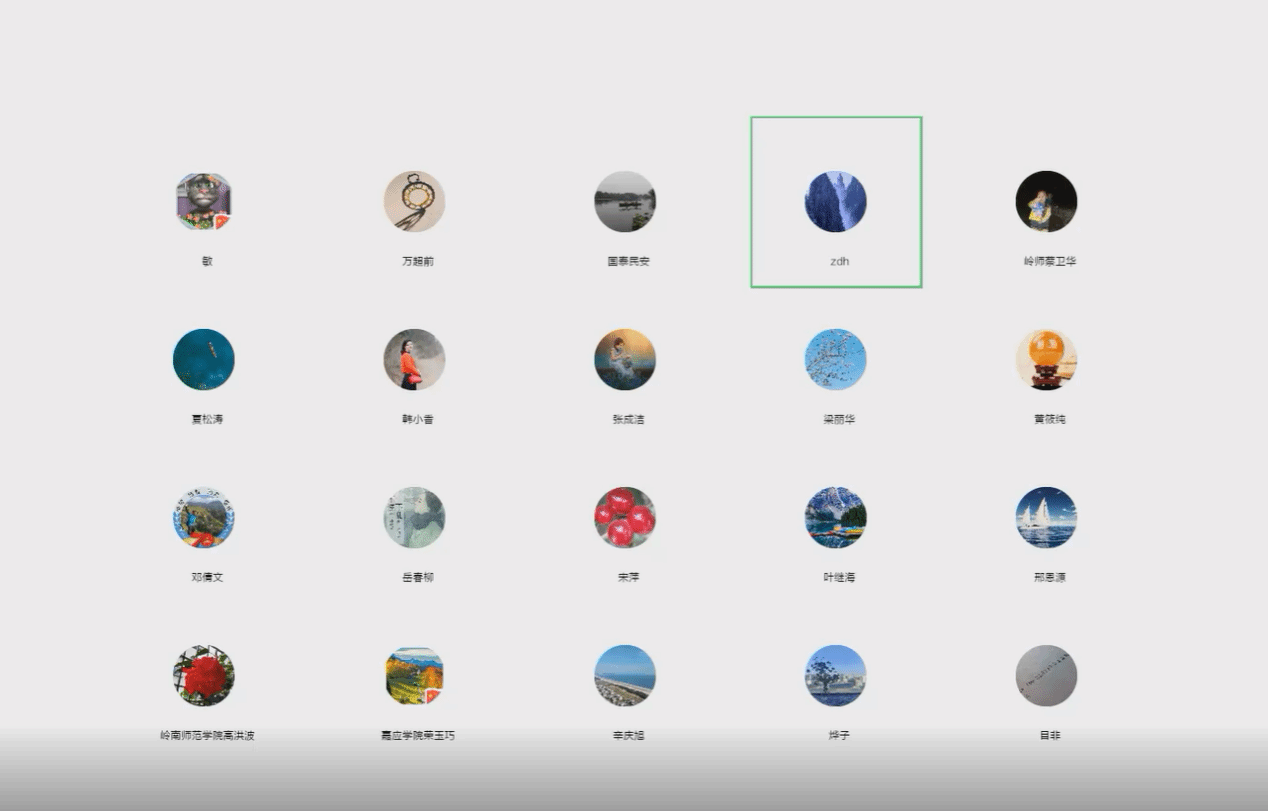Click the Talking Tom cat avatar
This screenshot has width=1268, height=811.
[x=204, y=202]
